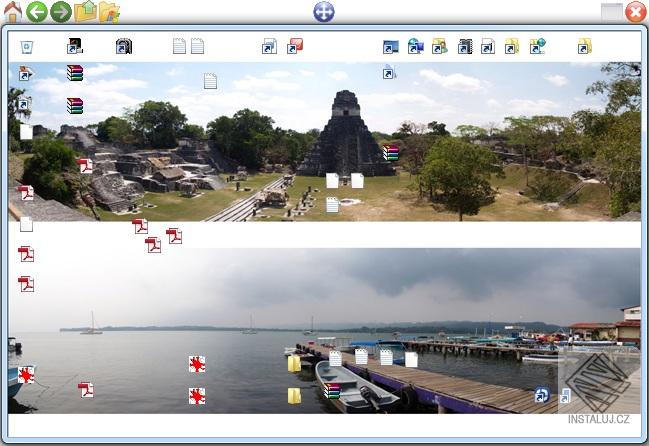The height and width of the screenshot is (446, 649).
Task: Select the WinRAR archive beside the pyramid
Action: click(x=390, y=153)
